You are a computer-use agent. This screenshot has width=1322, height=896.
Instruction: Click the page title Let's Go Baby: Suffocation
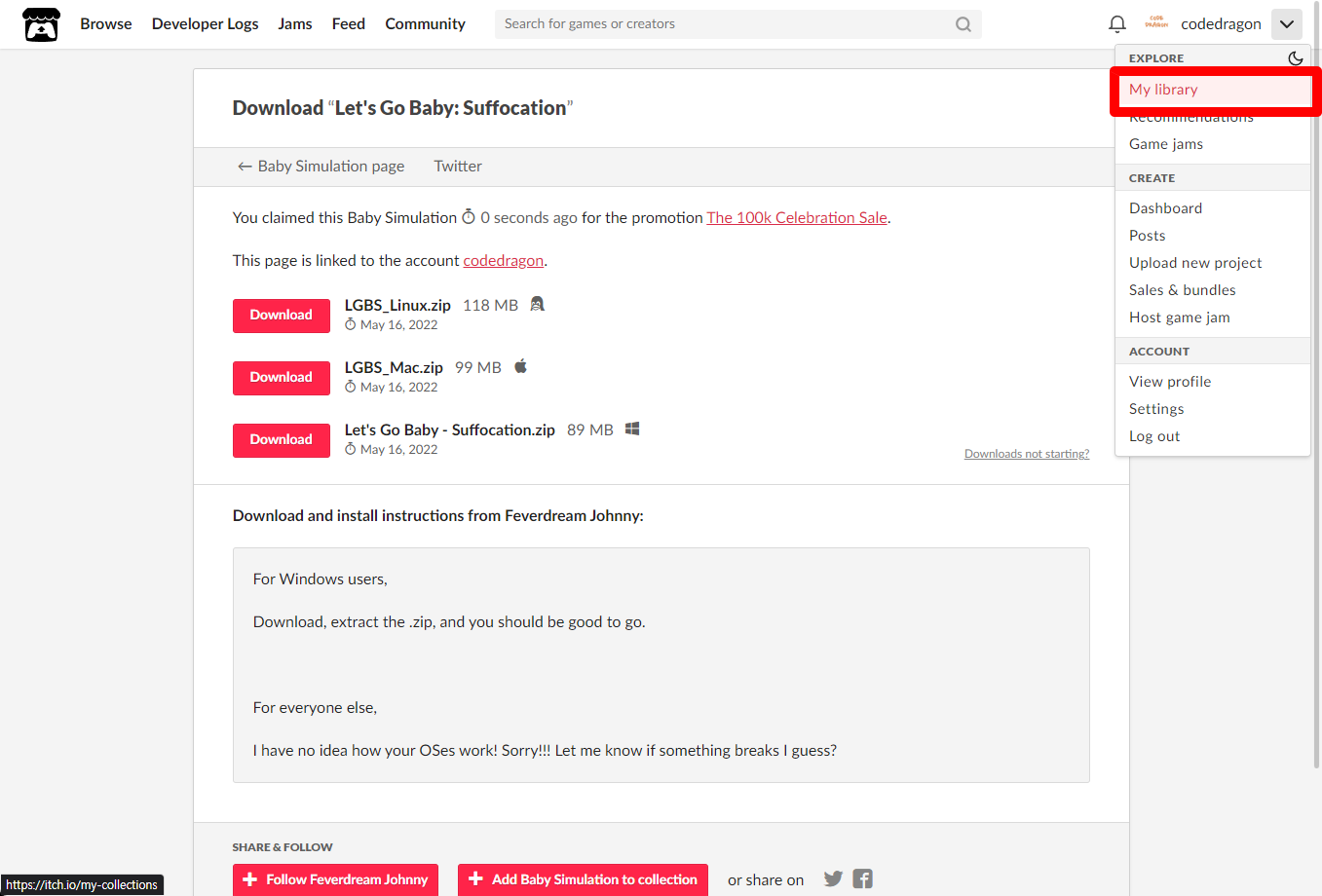(451, 108)
